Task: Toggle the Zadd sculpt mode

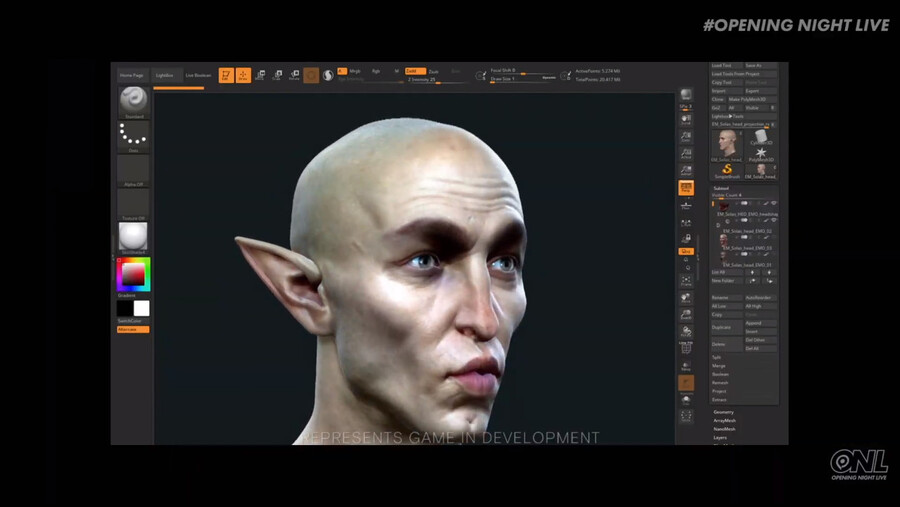Action: pyautogui.click(x=414, y=71)
